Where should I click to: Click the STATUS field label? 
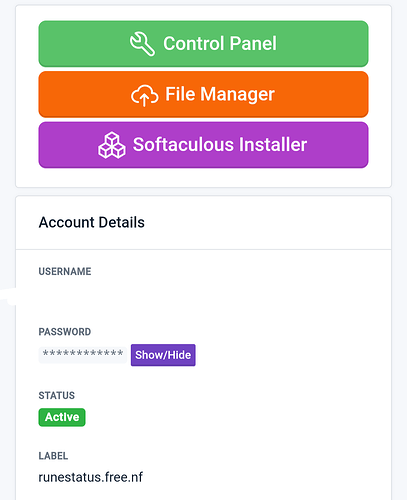57,395
